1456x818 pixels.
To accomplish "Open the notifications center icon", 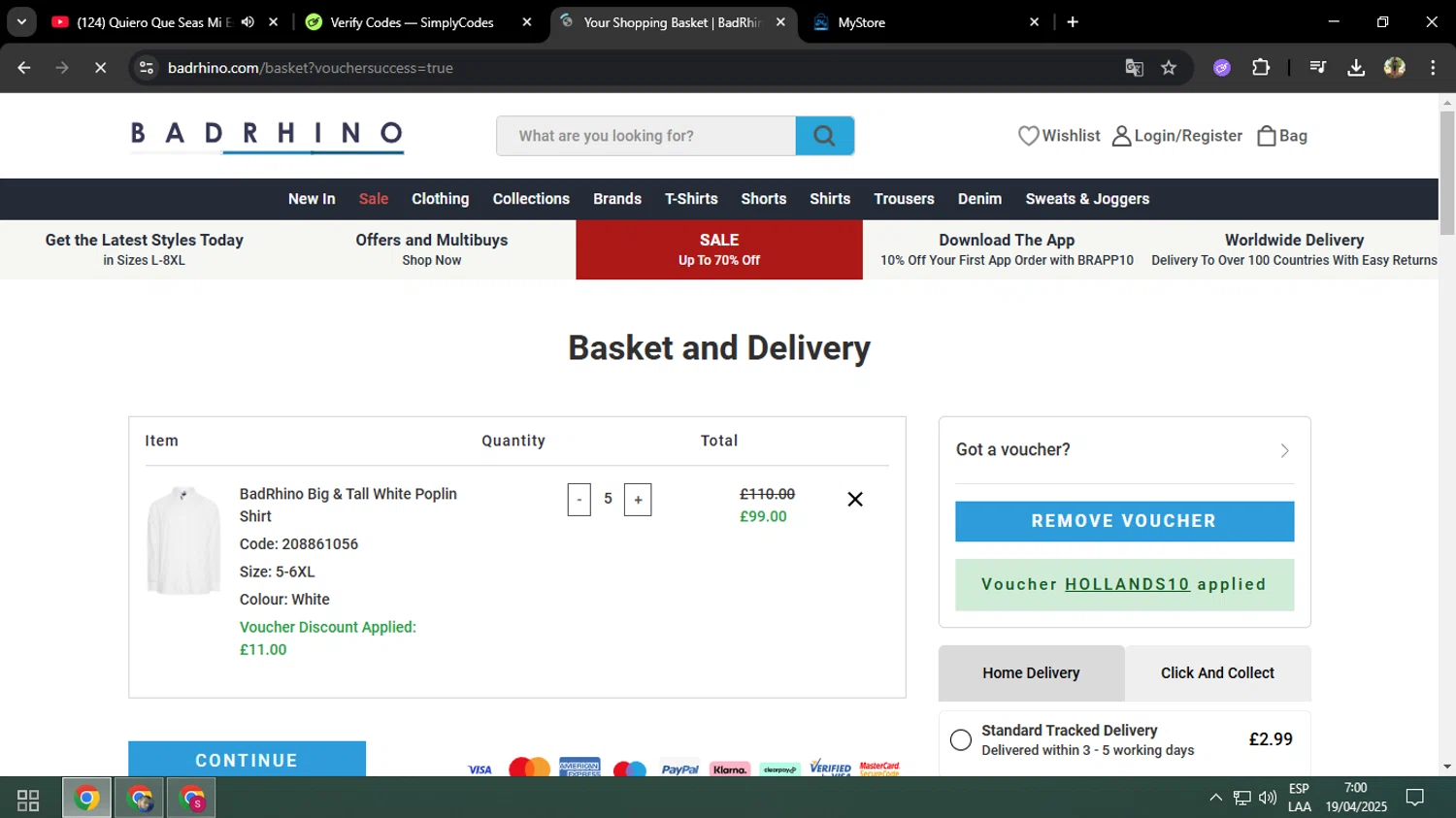I will (x=1415, y=798).
